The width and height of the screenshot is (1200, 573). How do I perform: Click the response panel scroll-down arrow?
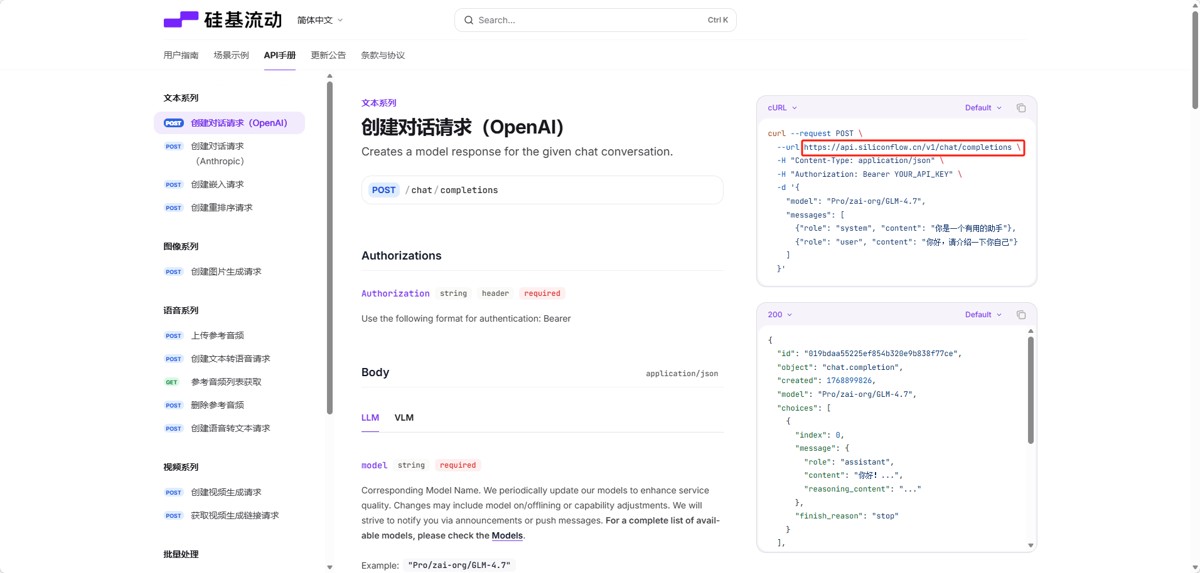(x=1031, y=546)
